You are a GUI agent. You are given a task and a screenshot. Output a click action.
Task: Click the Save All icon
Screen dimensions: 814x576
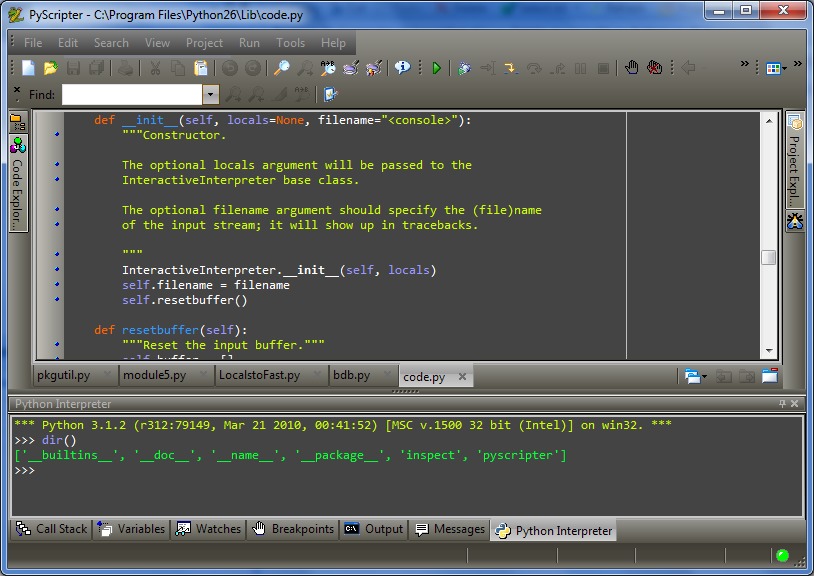point(97,68)
